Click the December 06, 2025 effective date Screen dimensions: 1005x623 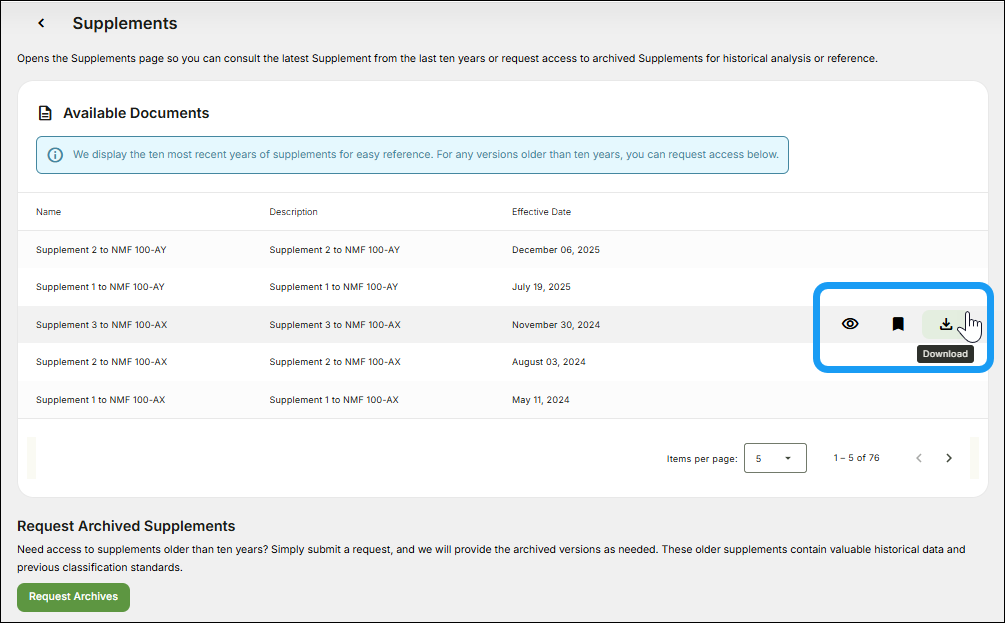click(x=555, y=250)
